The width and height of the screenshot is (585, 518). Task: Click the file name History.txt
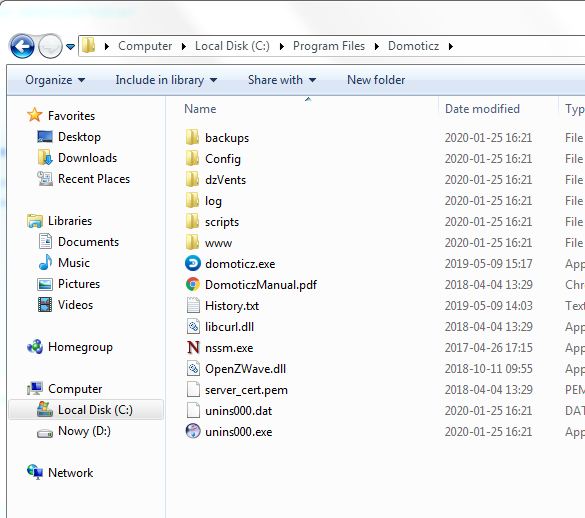tap(232, 306)
